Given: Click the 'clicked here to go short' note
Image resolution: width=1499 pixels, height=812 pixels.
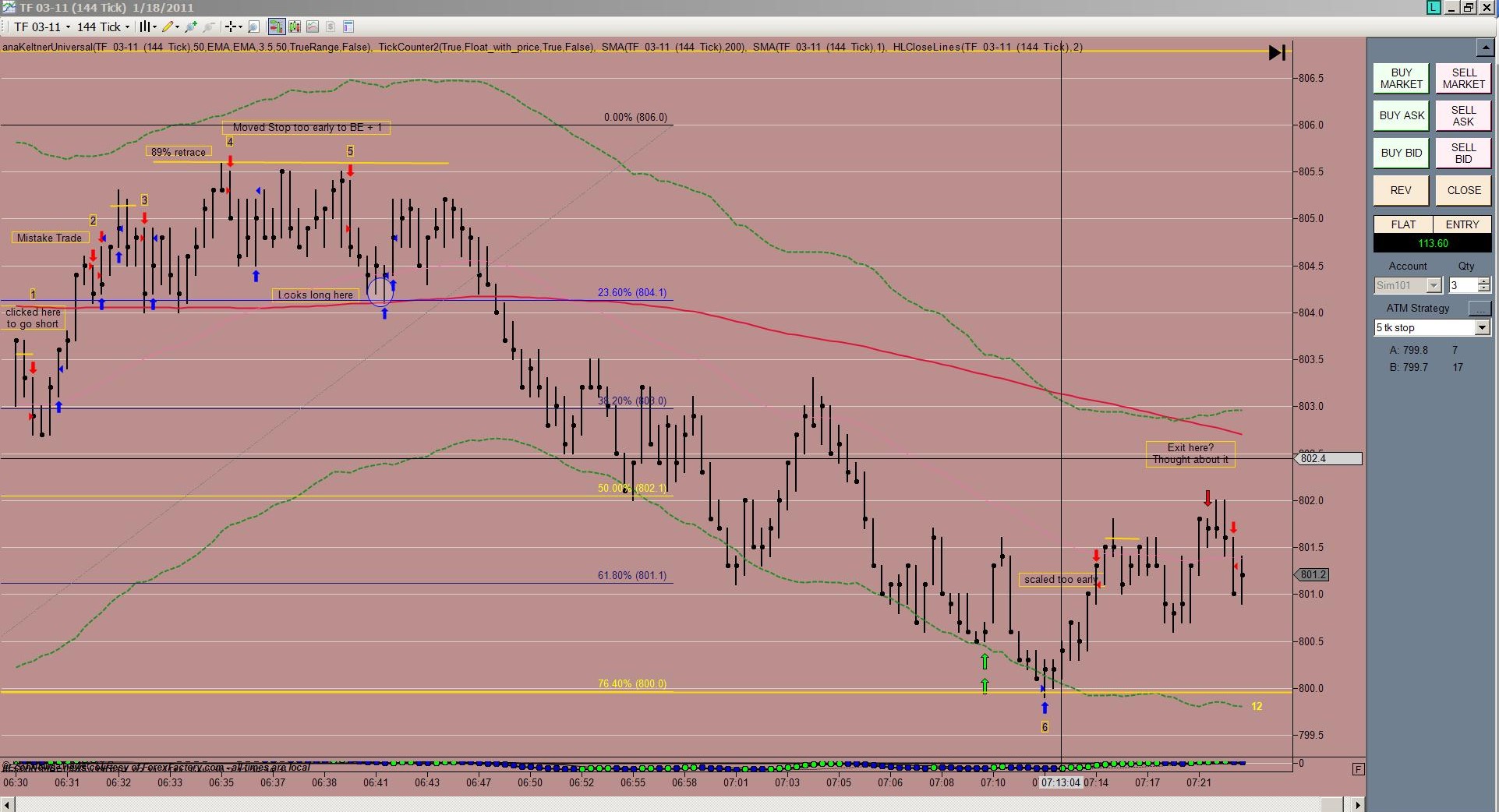Looking at the screenshot, I should click(33, 318).
